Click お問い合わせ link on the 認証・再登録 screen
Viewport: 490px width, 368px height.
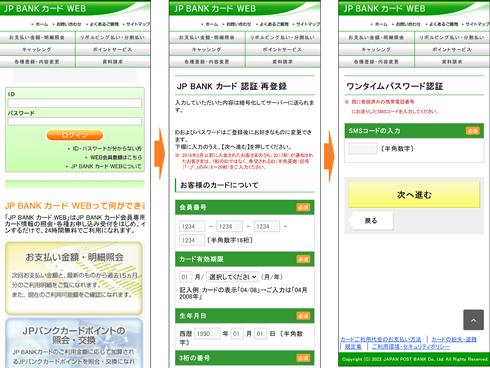[239, 24]
